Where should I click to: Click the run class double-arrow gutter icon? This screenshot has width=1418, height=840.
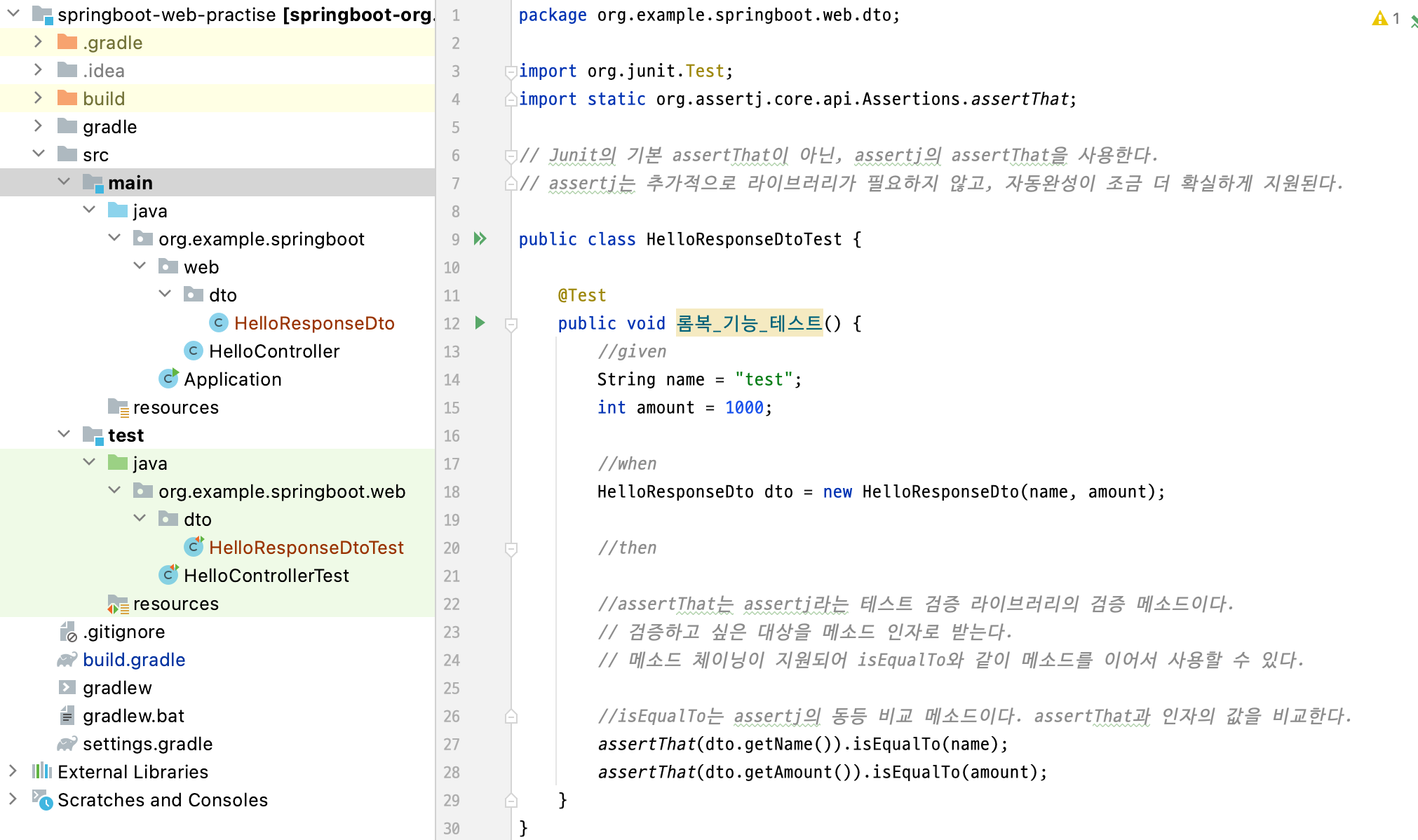pyautogui.click(x=480, y=238)
